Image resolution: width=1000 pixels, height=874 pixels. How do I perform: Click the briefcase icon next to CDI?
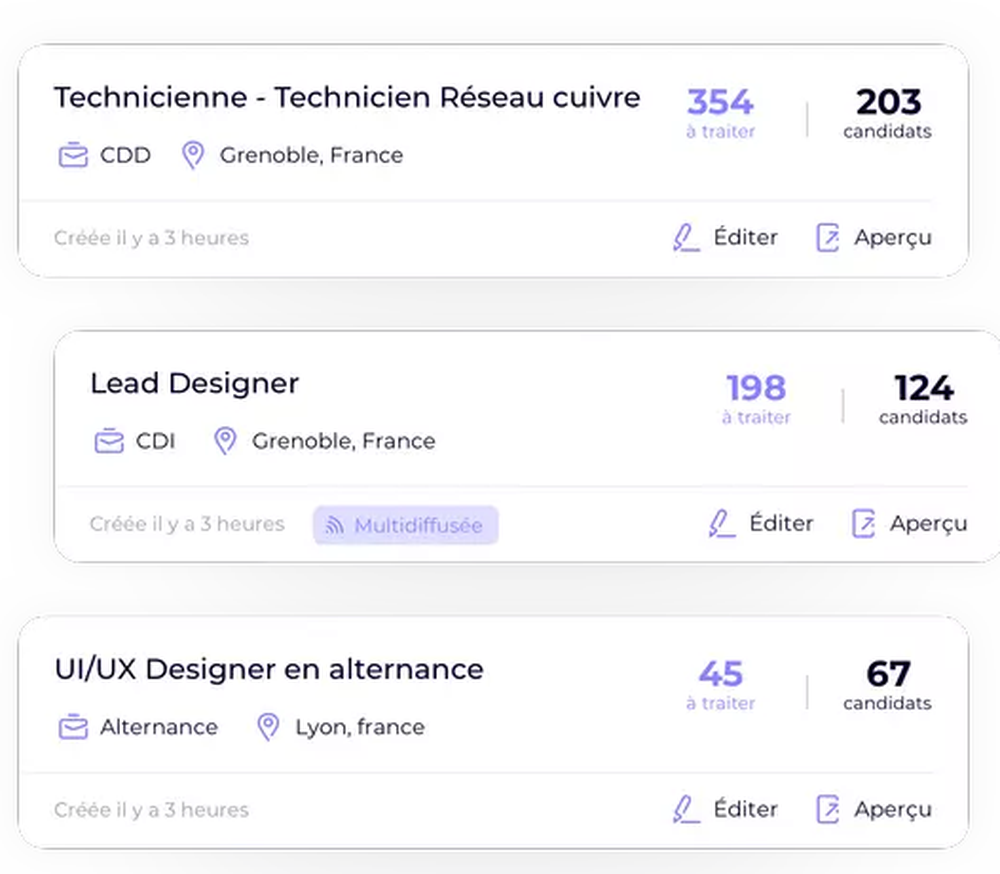point(109,441)
